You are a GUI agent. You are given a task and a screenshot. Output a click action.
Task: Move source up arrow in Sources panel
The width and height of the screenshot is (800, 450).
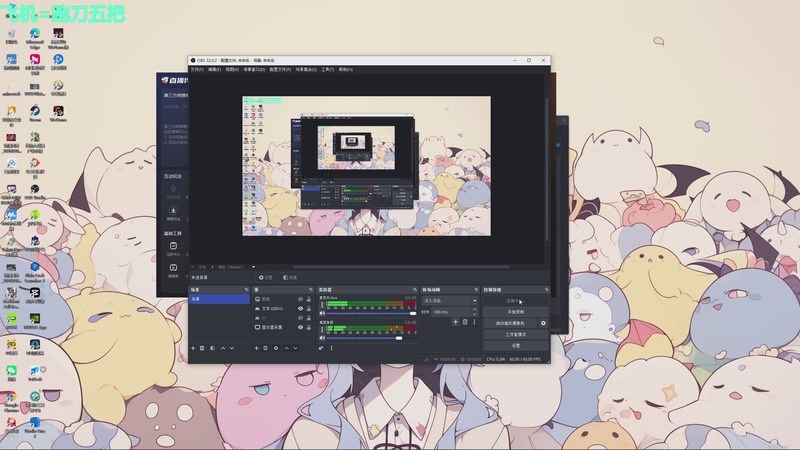pos(286,348)
